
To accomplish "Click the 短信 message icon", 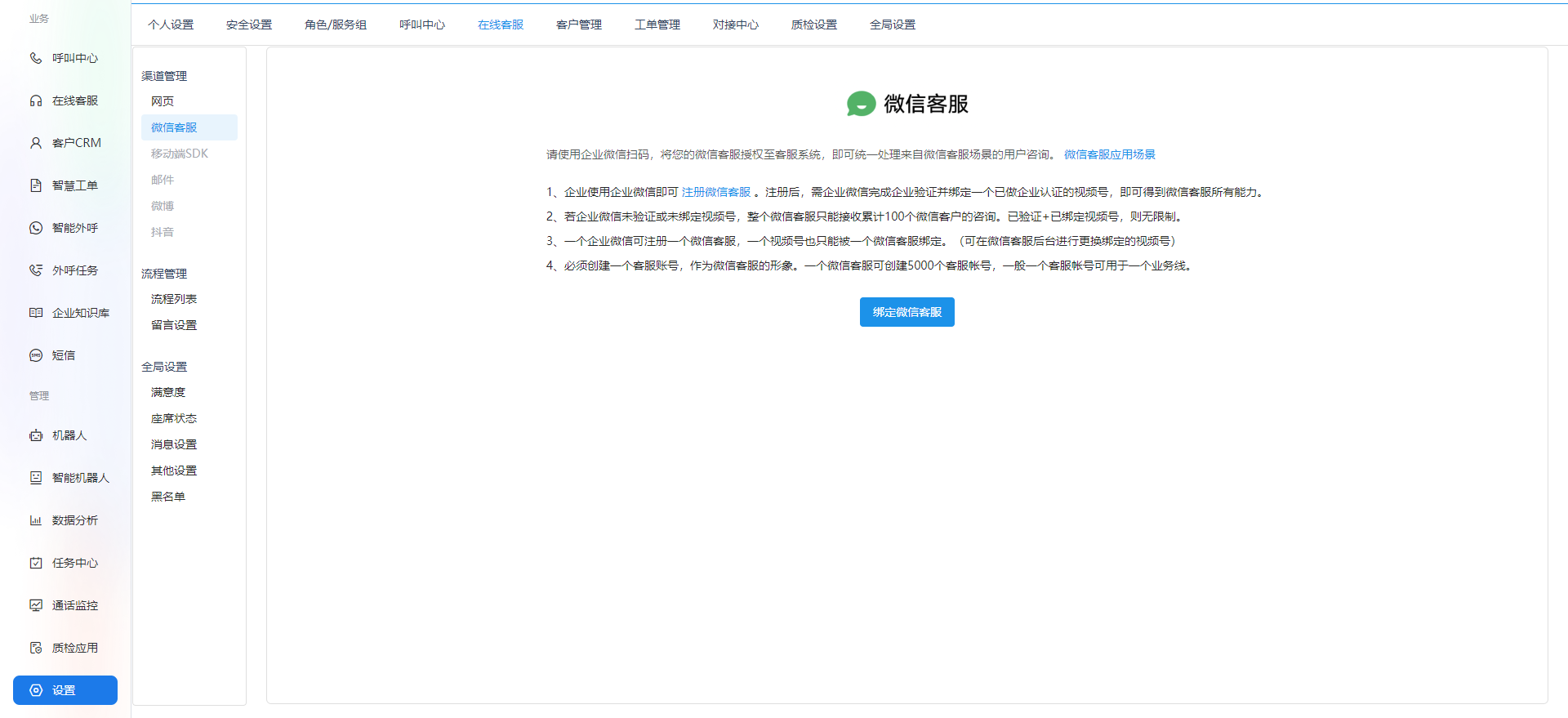I will tap(36, 355).
